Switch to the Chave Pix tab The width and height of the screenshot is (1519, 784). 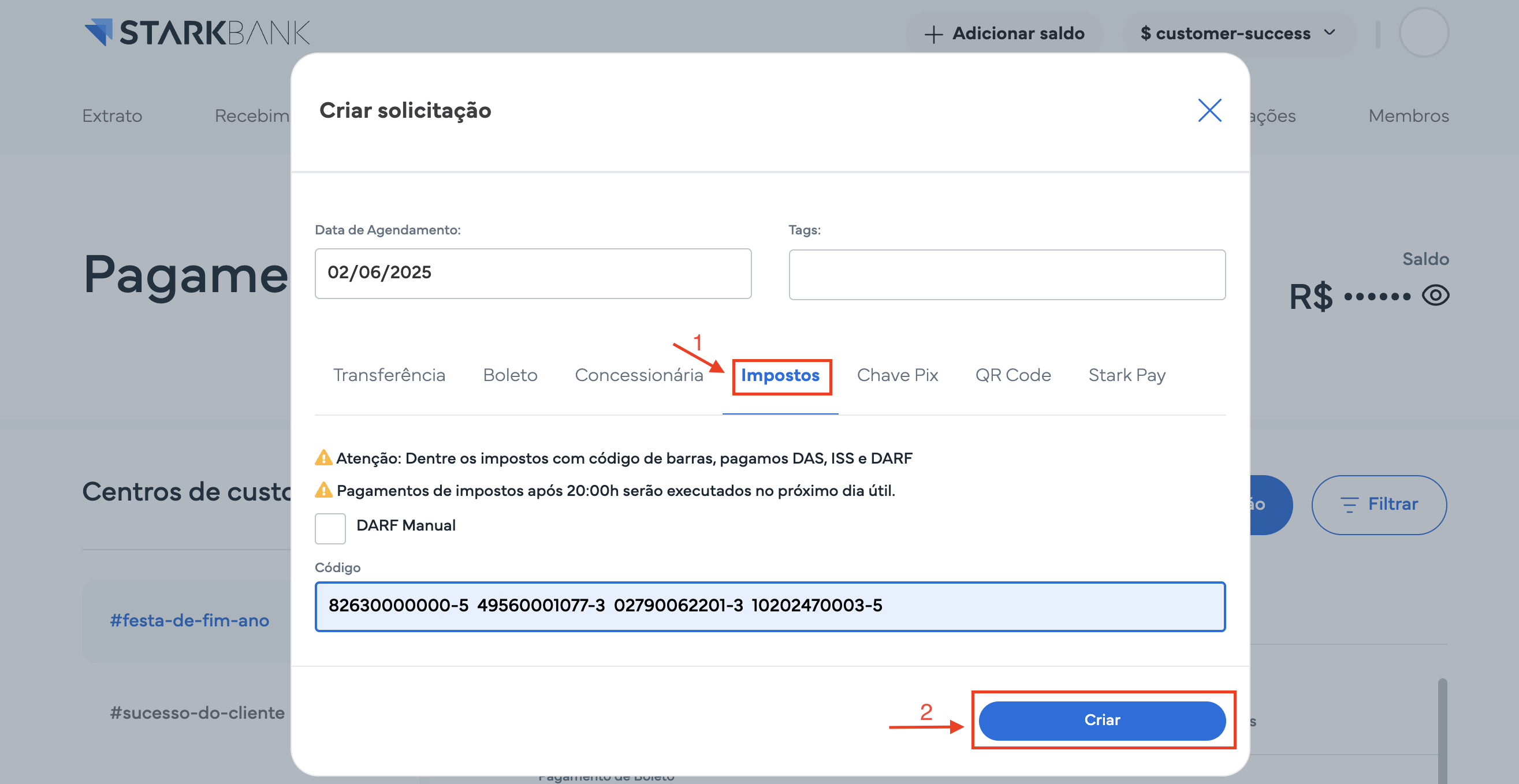point(897,375)
